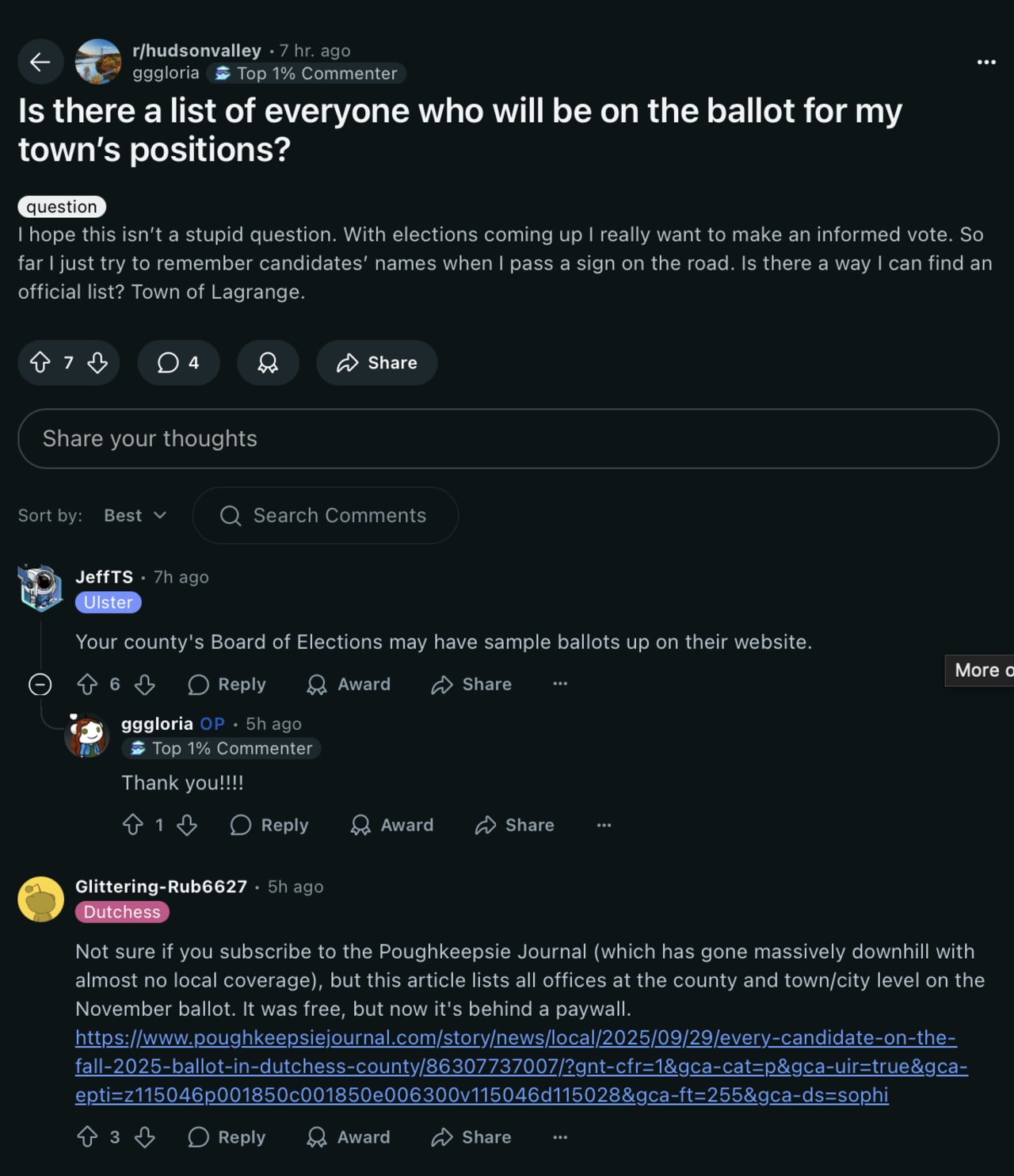Downvote Glittering-Rub6627's comment
The image size is (1014, 1176).
click(146, 1136)
